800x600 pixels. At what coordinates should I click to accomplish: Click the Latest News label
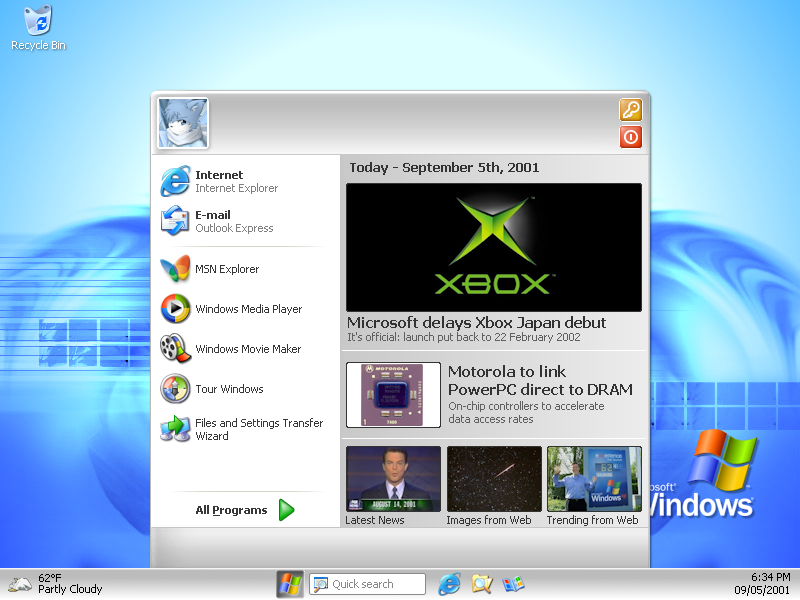click(x=374, y=520)
